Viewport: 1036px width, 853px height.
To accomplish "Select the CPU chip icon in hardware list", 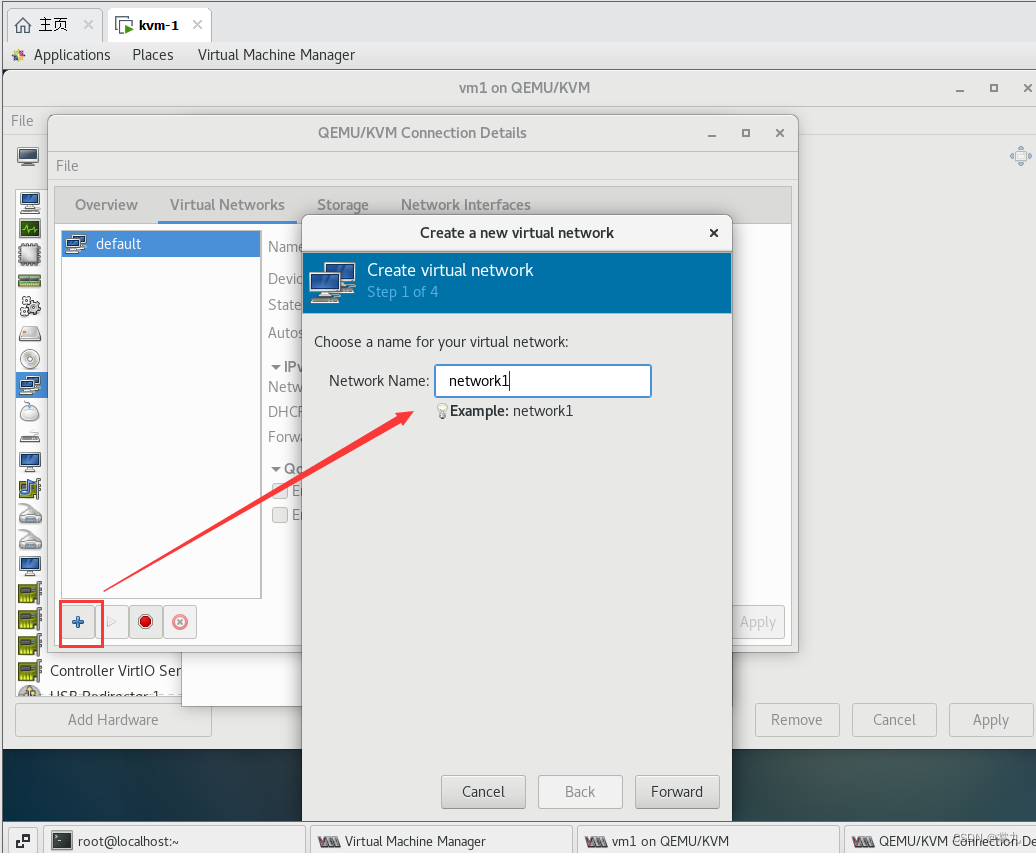I will pyautogui.click(x=30, y=254).
